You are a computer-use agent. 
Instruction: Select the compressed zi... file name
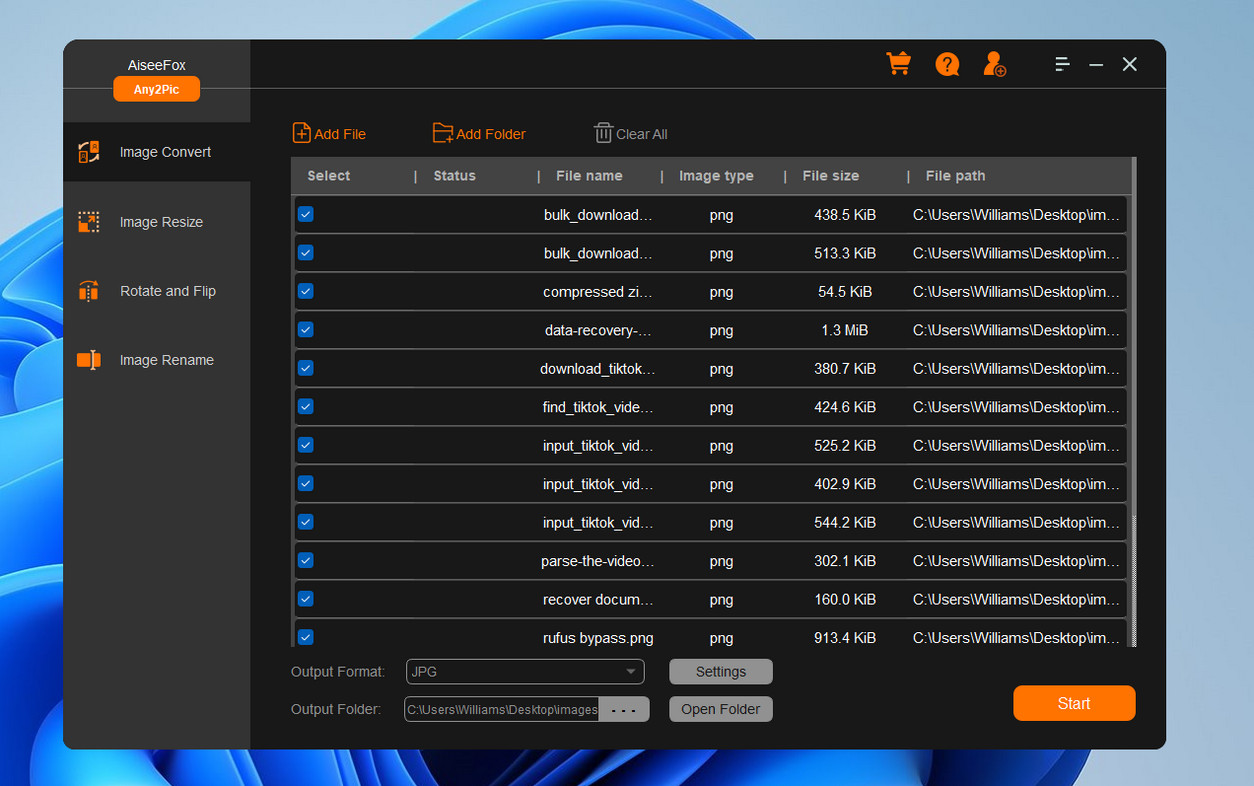[x=598, y=292]
